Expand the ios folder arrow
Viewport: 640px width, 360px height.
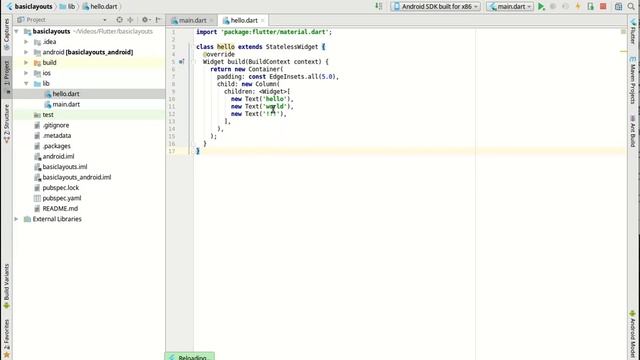pyautogui.click(x=26, y=73)
